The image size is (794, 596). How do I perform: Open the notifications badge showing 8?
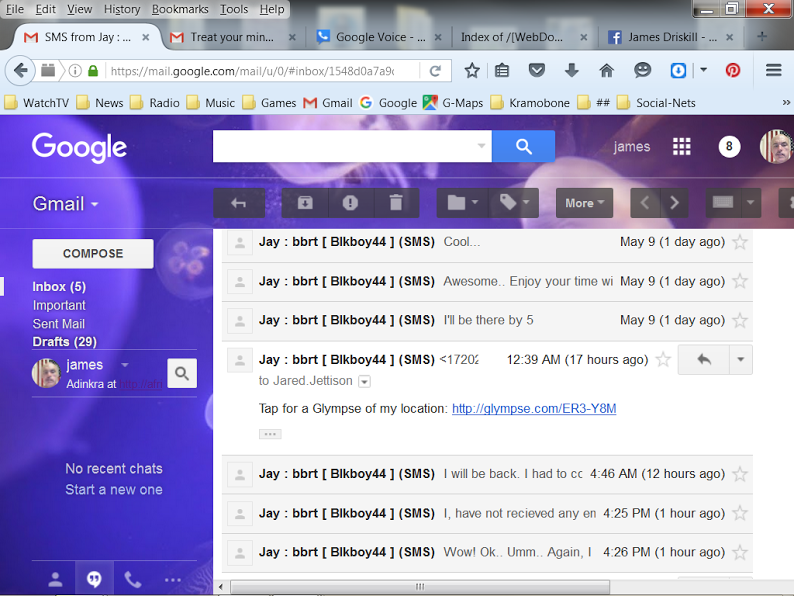(x=729, y=146)
